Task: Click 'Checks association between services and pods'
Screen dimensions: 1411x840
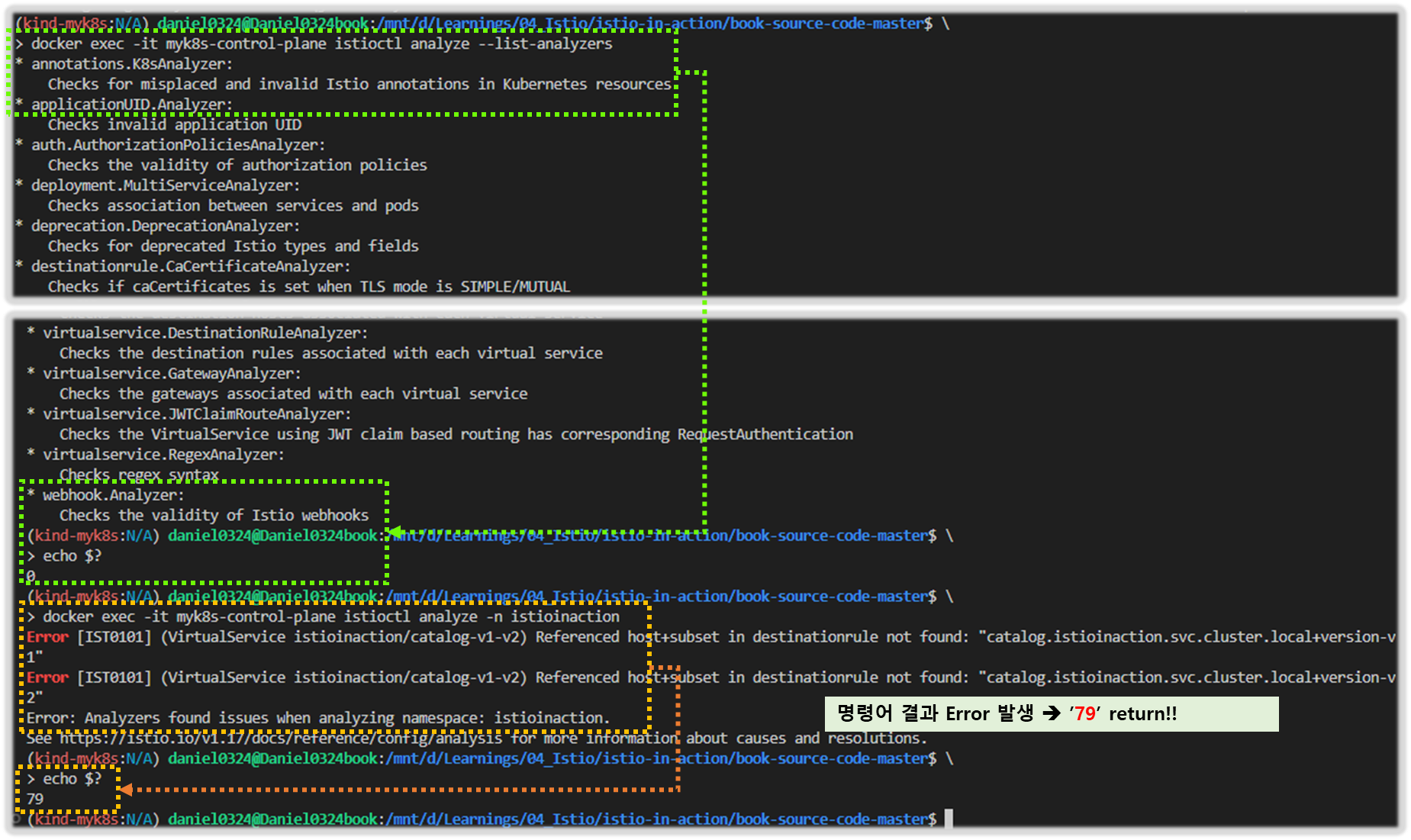Action: (x=234, y=205)
